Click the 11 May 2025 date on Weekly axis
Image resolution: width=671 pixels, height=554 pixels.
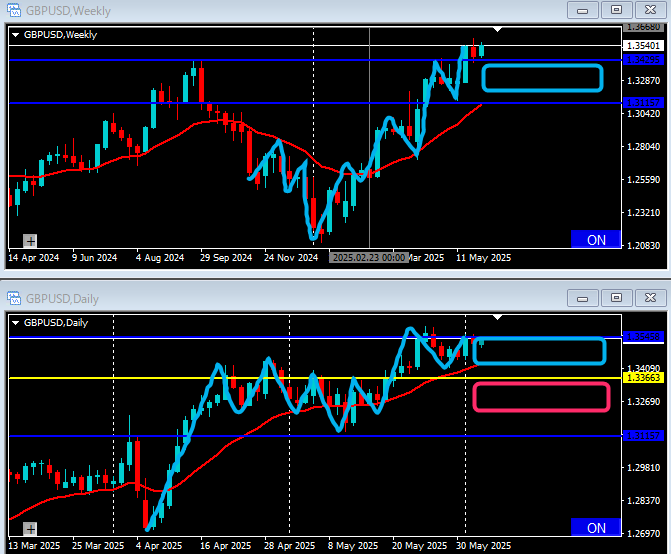click(x=484, y=258)
